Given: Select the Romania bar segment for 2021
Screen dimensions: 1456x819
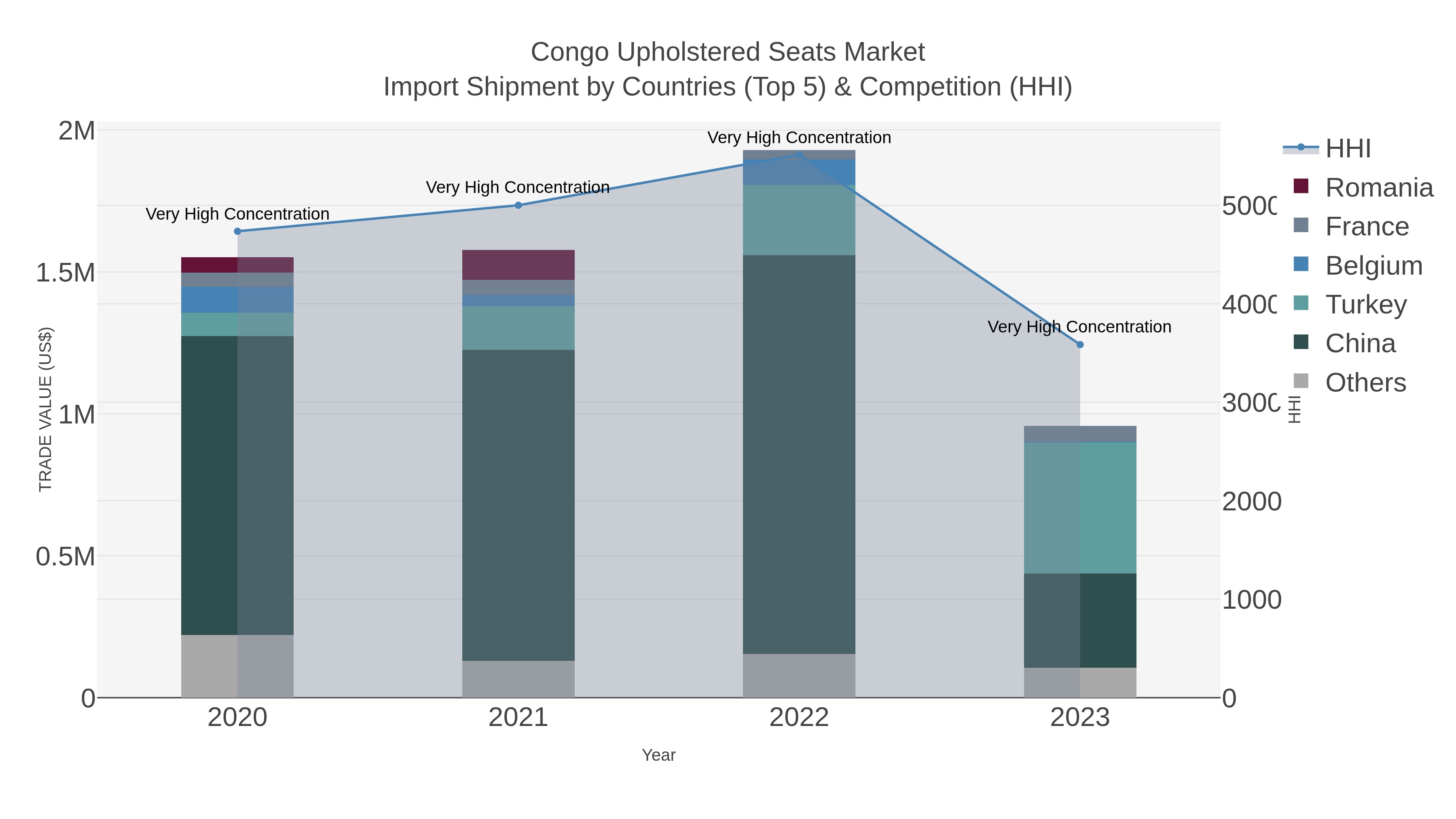Looking at the screenshot, I should pyautogui.click(x=518, y=265).
